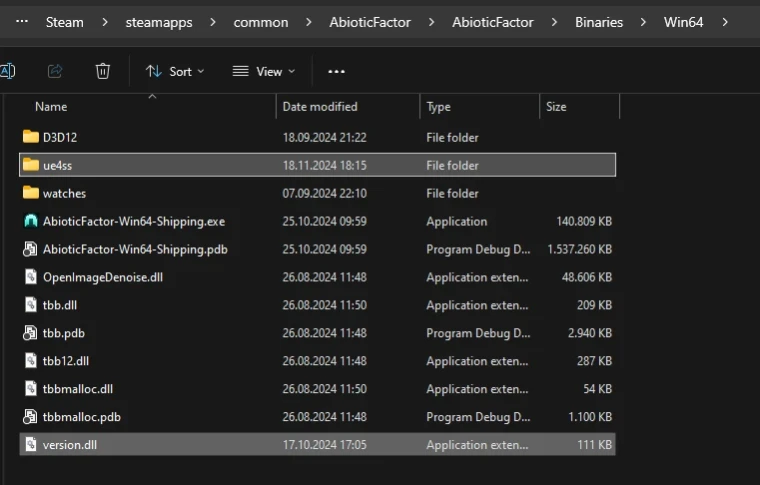
Task: Select AbioticFactor-Win64-Shipping.exe file name
Action: point(134,221)
